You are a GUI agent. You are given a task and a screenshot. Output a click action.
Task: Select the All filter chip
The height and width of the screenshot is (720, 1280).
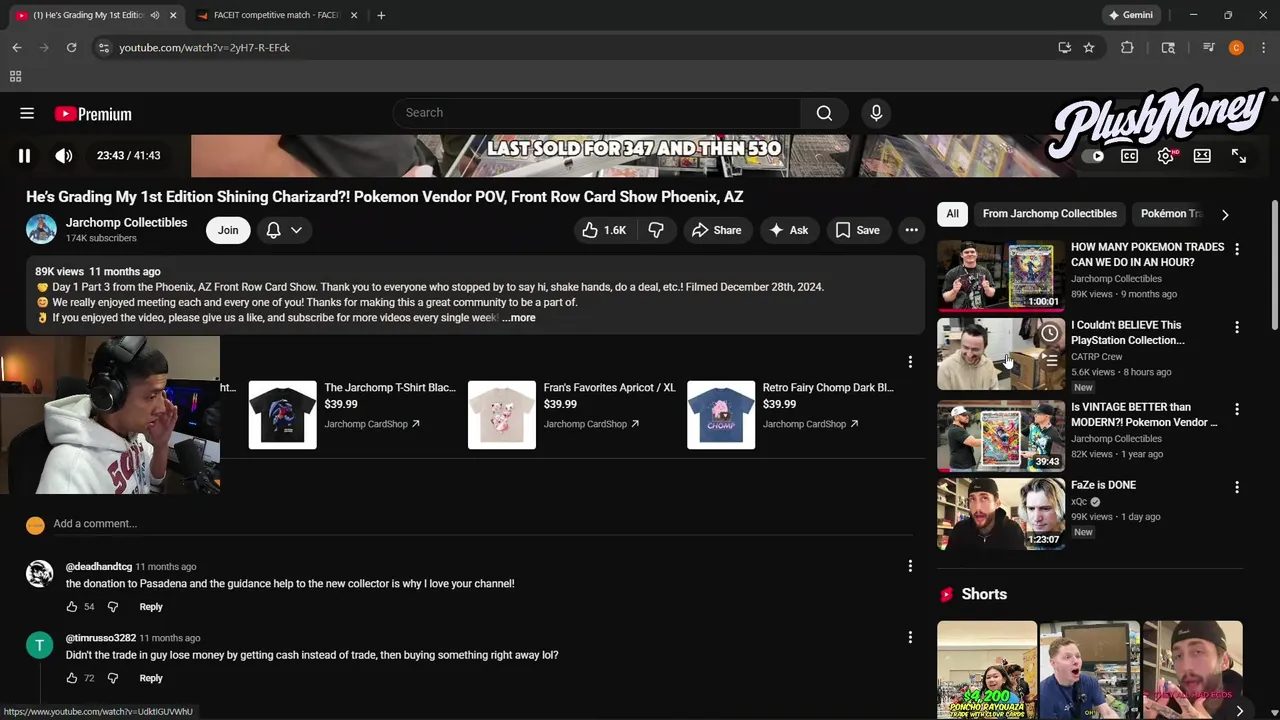tap(952, 214)
